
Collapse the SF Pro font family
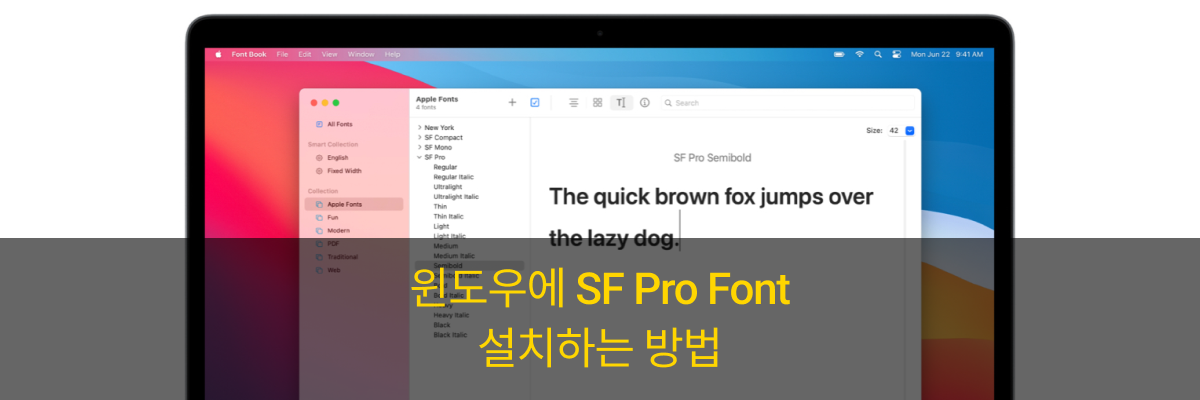[420, 157]
